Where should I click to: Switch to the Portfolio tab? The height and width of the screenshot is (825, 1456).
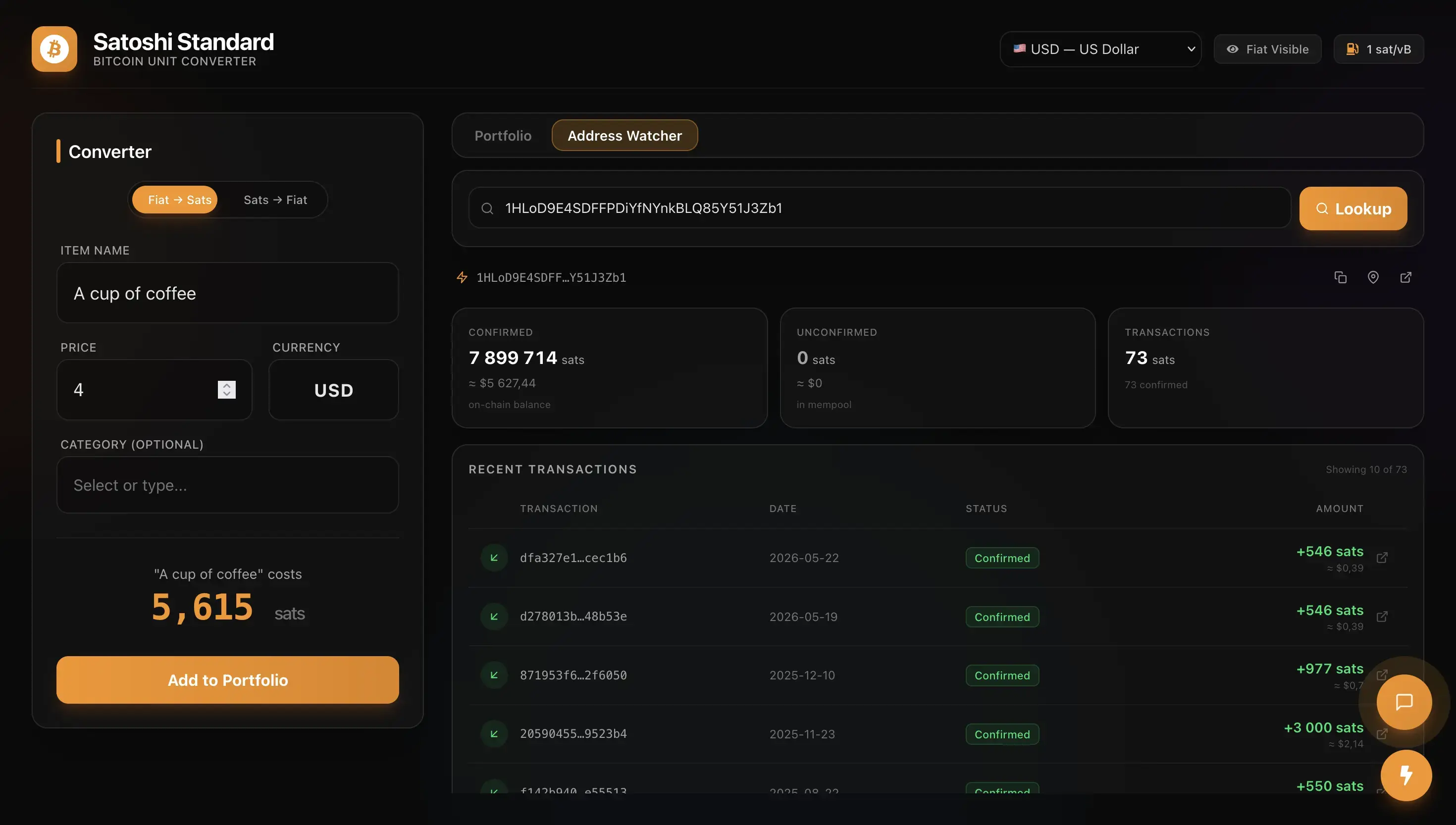point(503,135)
